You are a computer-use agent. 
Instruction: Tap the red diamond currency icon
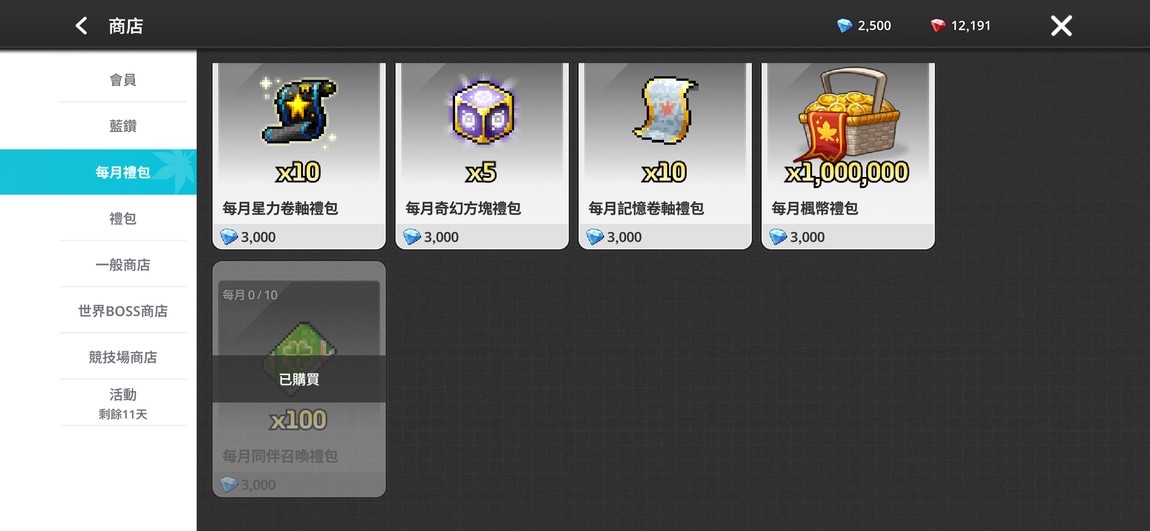[x=938, y=26]
